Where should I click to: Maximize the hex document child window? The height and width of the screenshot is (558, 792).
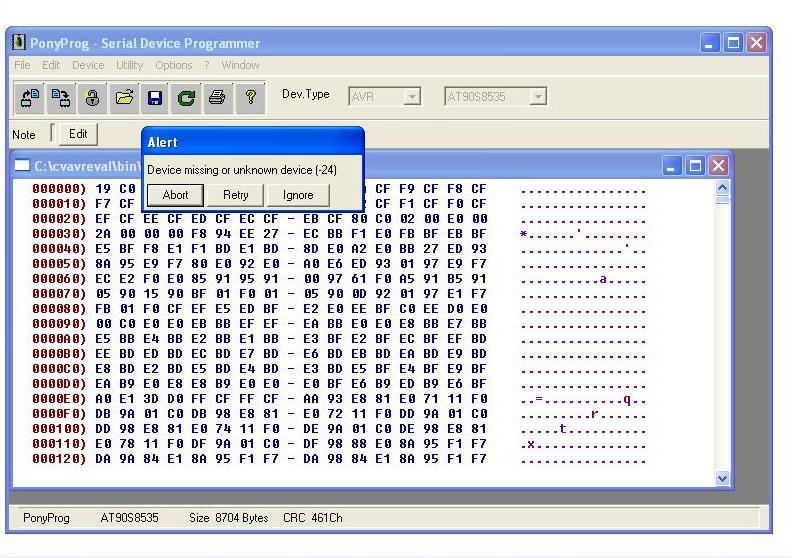pyautogui.click(x=695, y=166)
